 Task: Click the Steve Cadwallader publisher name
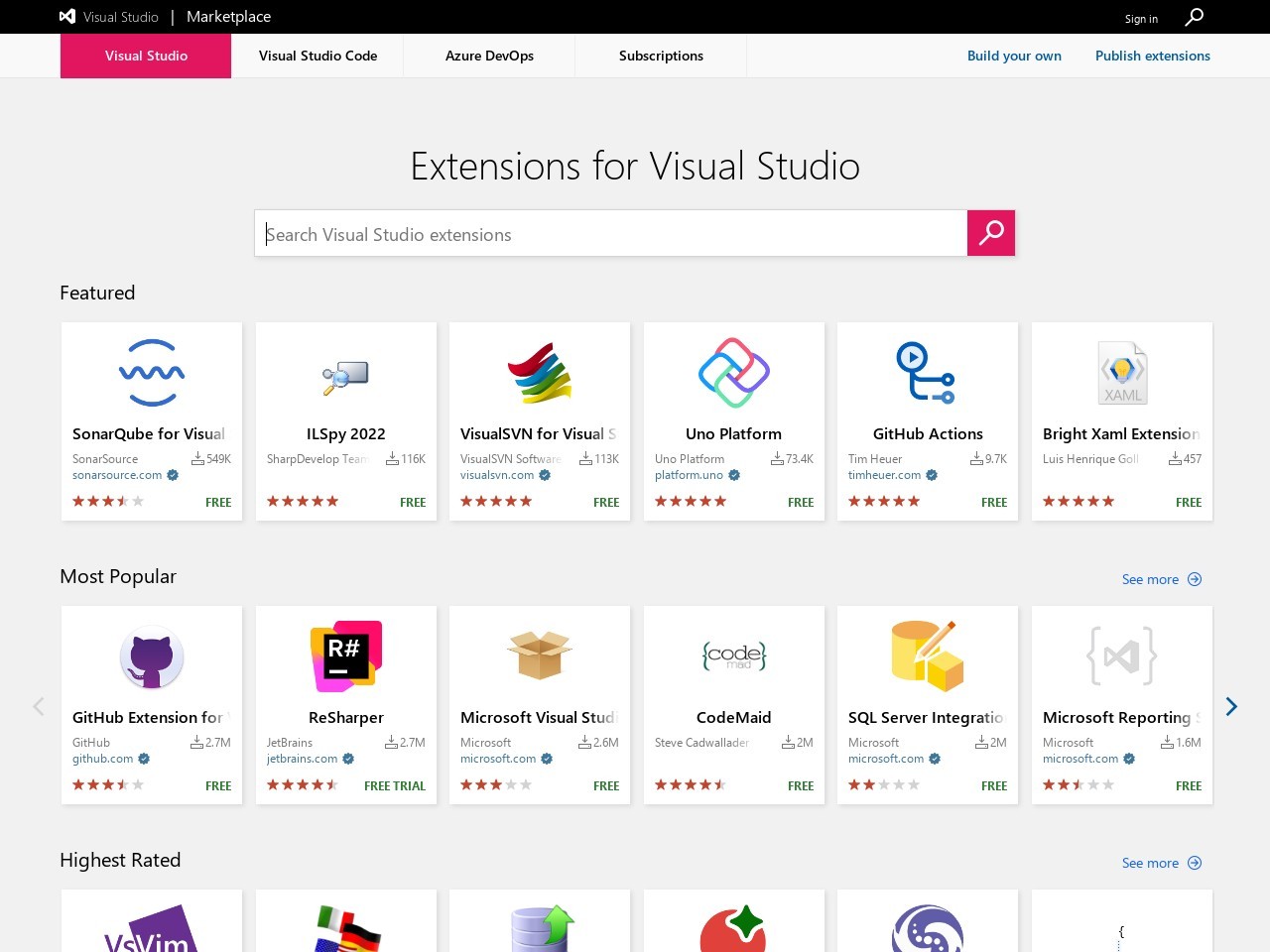coord(702,743)
